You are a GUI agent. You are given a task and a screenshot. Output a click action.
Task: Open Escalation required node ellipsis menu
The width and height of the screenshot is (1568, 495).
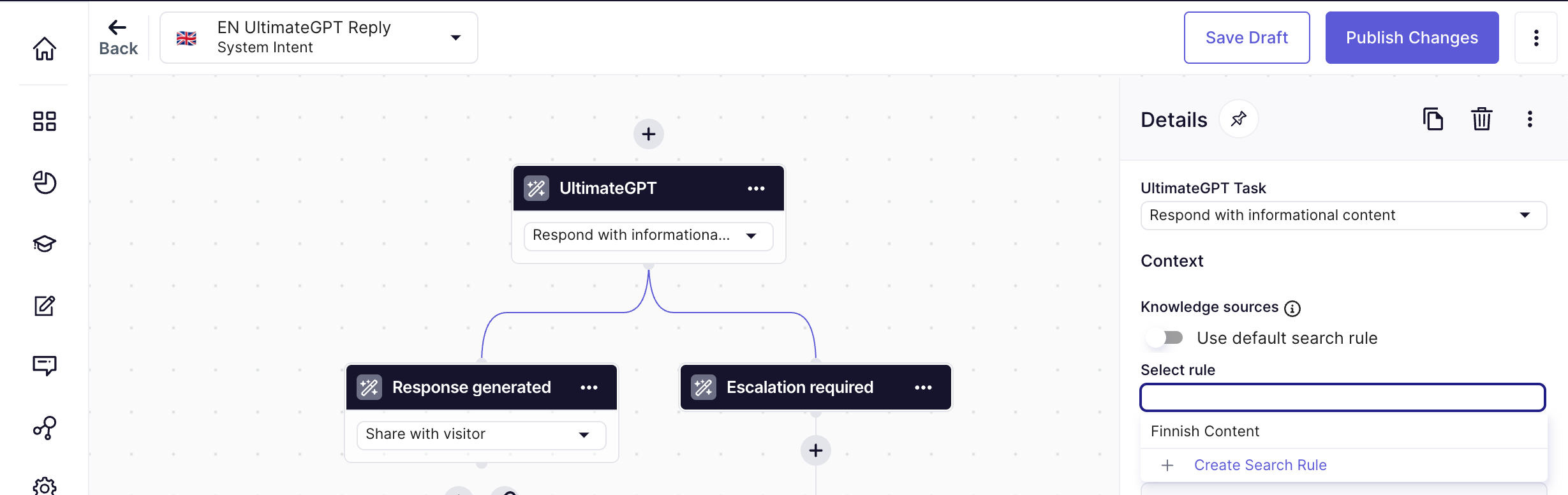pyautogui.click(x=923, y=388)
